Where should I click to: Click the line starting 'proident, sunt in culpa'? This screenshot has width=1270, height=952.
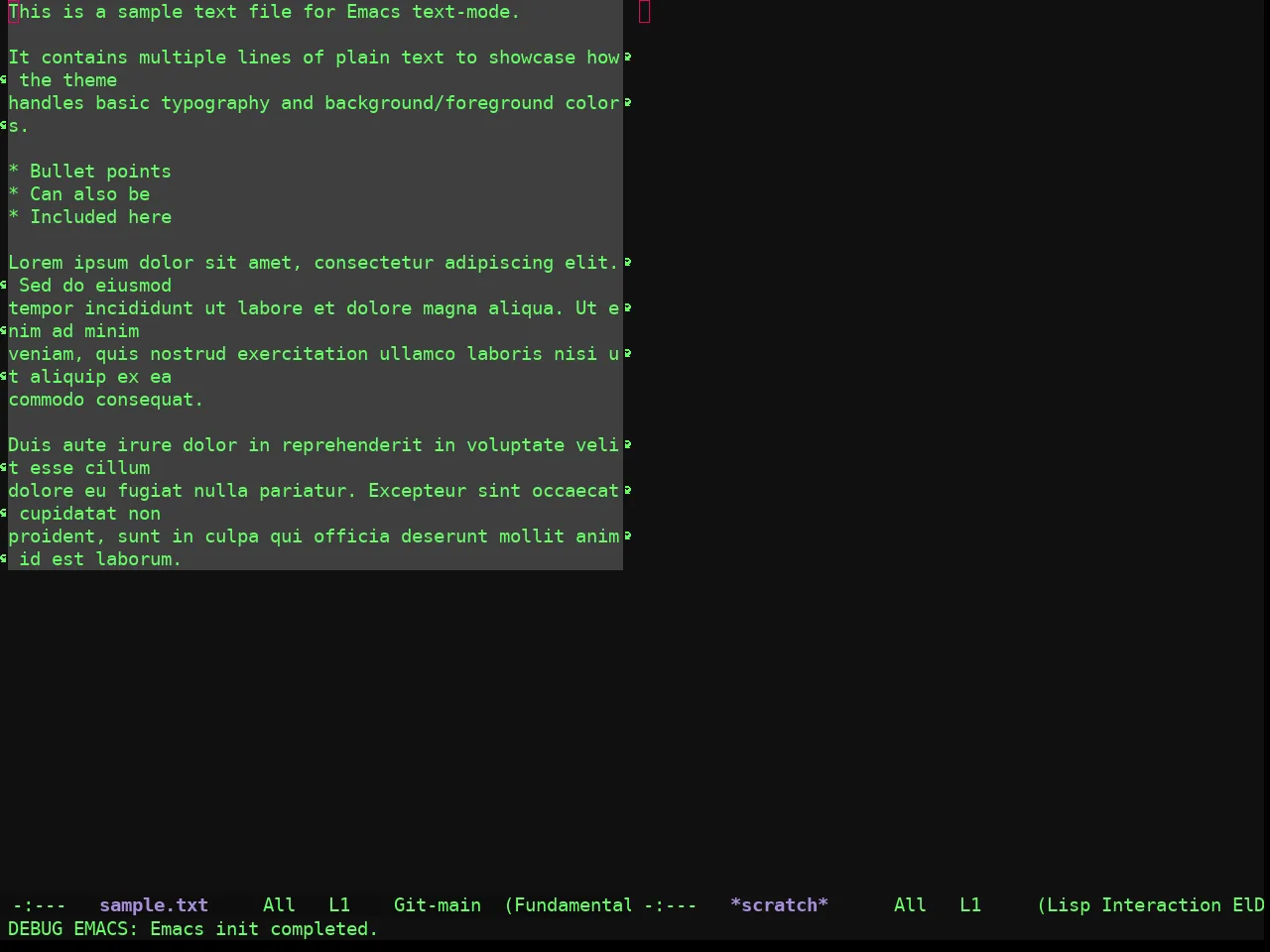click(x=314, y=536)
